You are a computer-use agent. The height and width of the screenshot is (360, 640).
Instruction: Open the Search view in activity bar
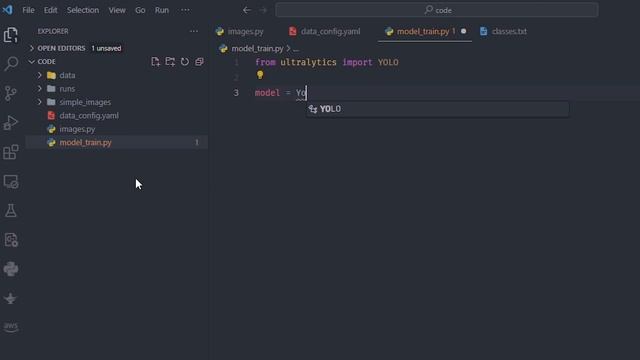(11, 64)
